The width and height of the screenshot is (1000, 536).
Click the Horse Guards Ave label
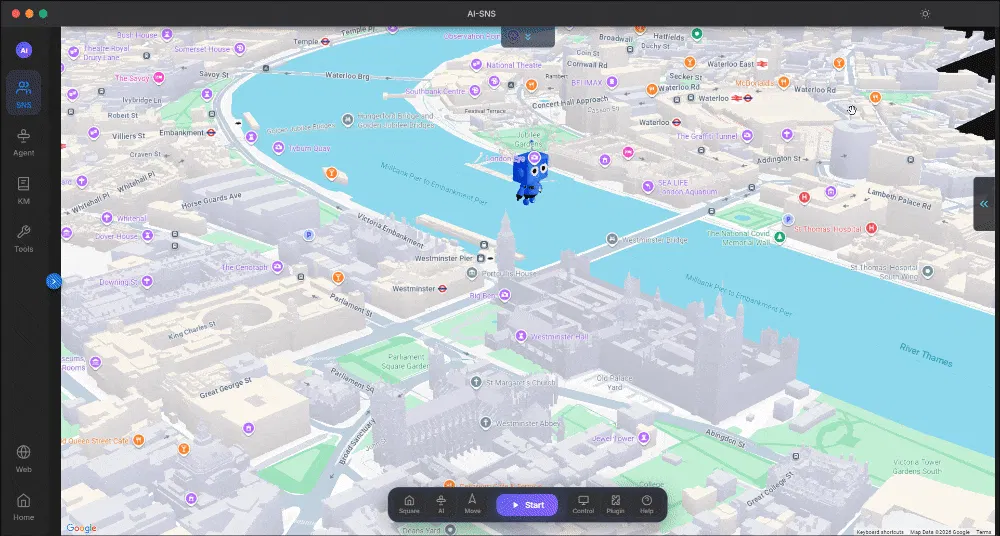[212, 200]
